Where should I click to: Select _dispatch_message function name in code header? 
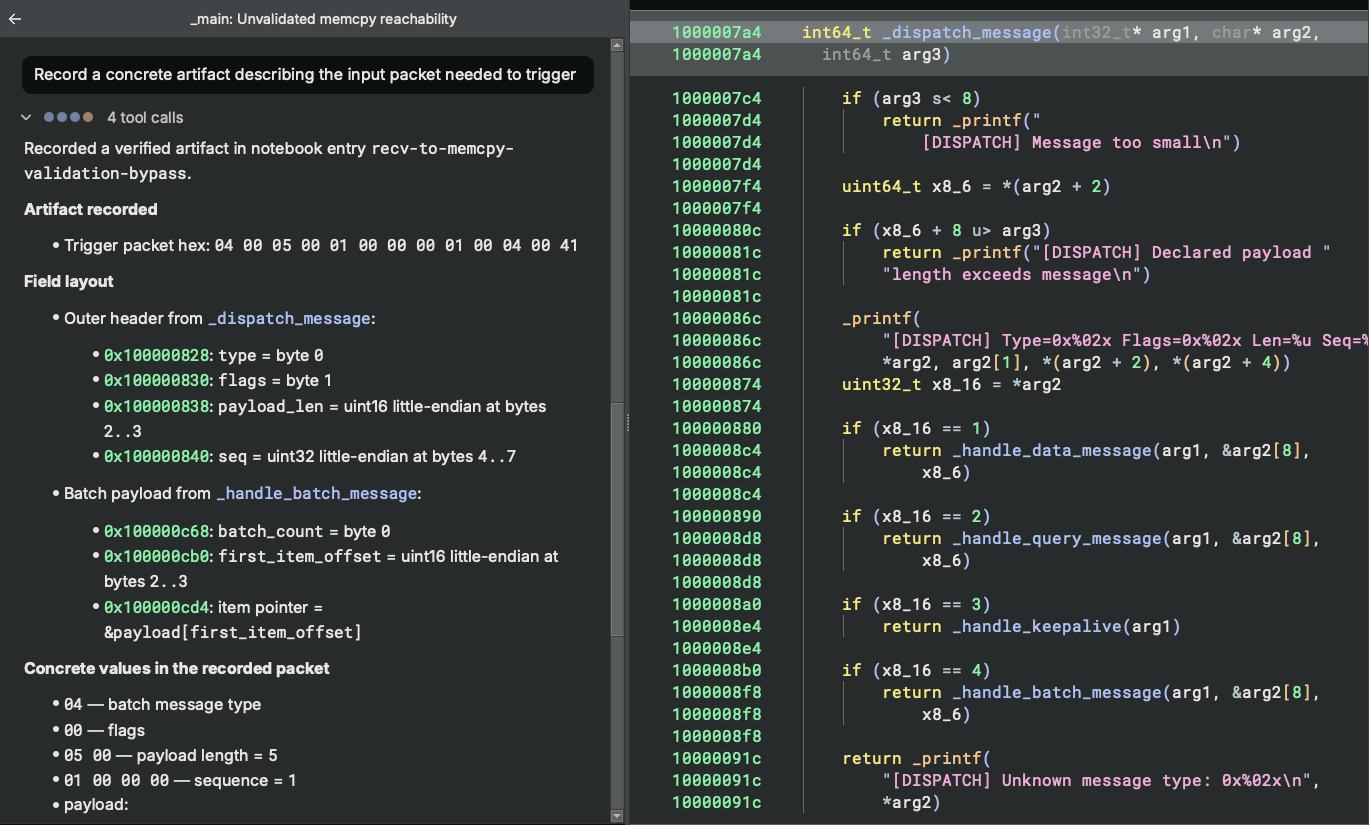click(968, 32)
